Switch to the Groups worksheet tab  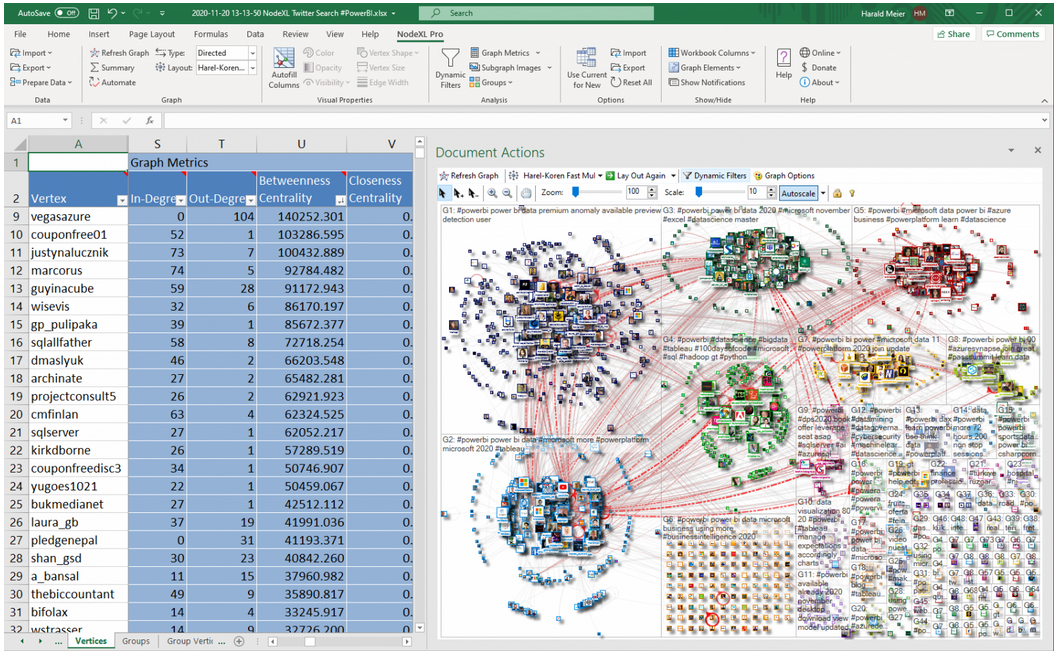tap(136, 641)
